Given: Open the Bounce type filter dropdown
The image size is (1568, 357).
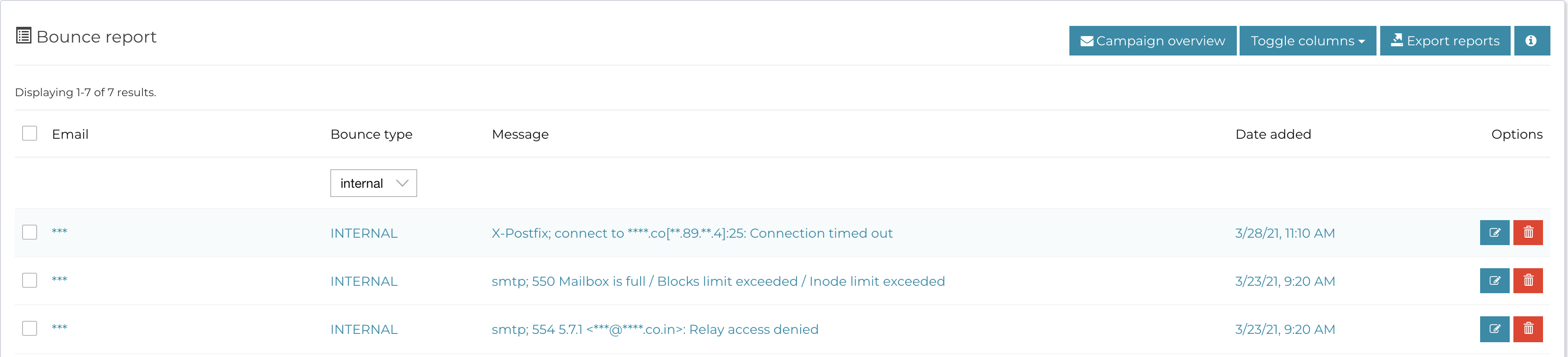Looking at the screenshot, I should (373, 183).
